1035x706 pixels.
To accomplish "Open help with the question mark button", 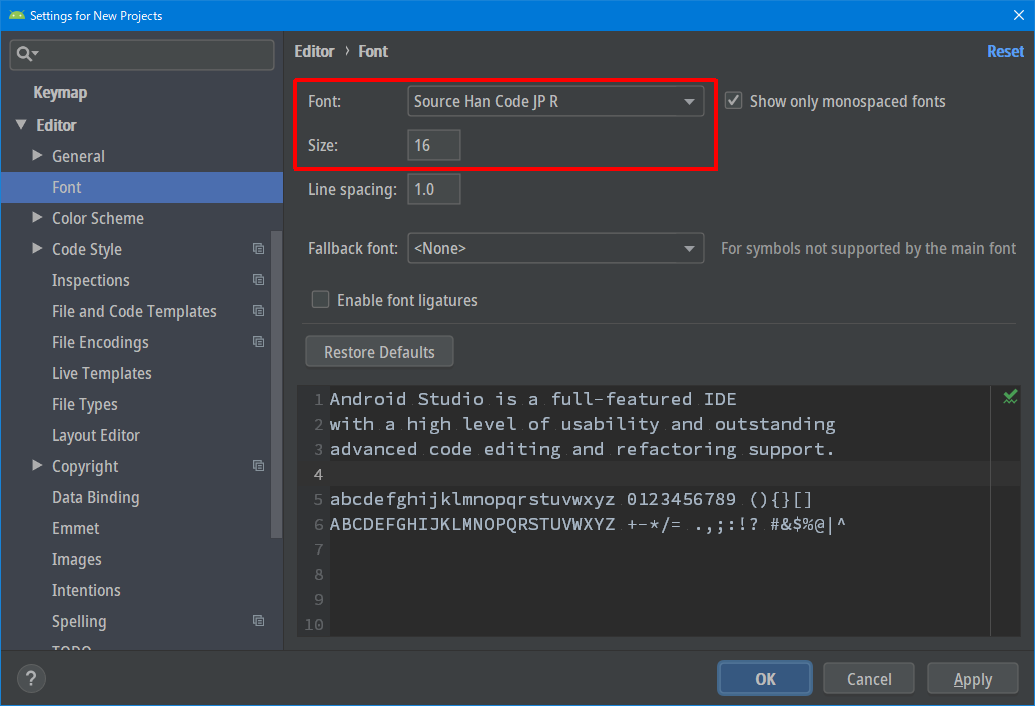I will coord(31,678).
